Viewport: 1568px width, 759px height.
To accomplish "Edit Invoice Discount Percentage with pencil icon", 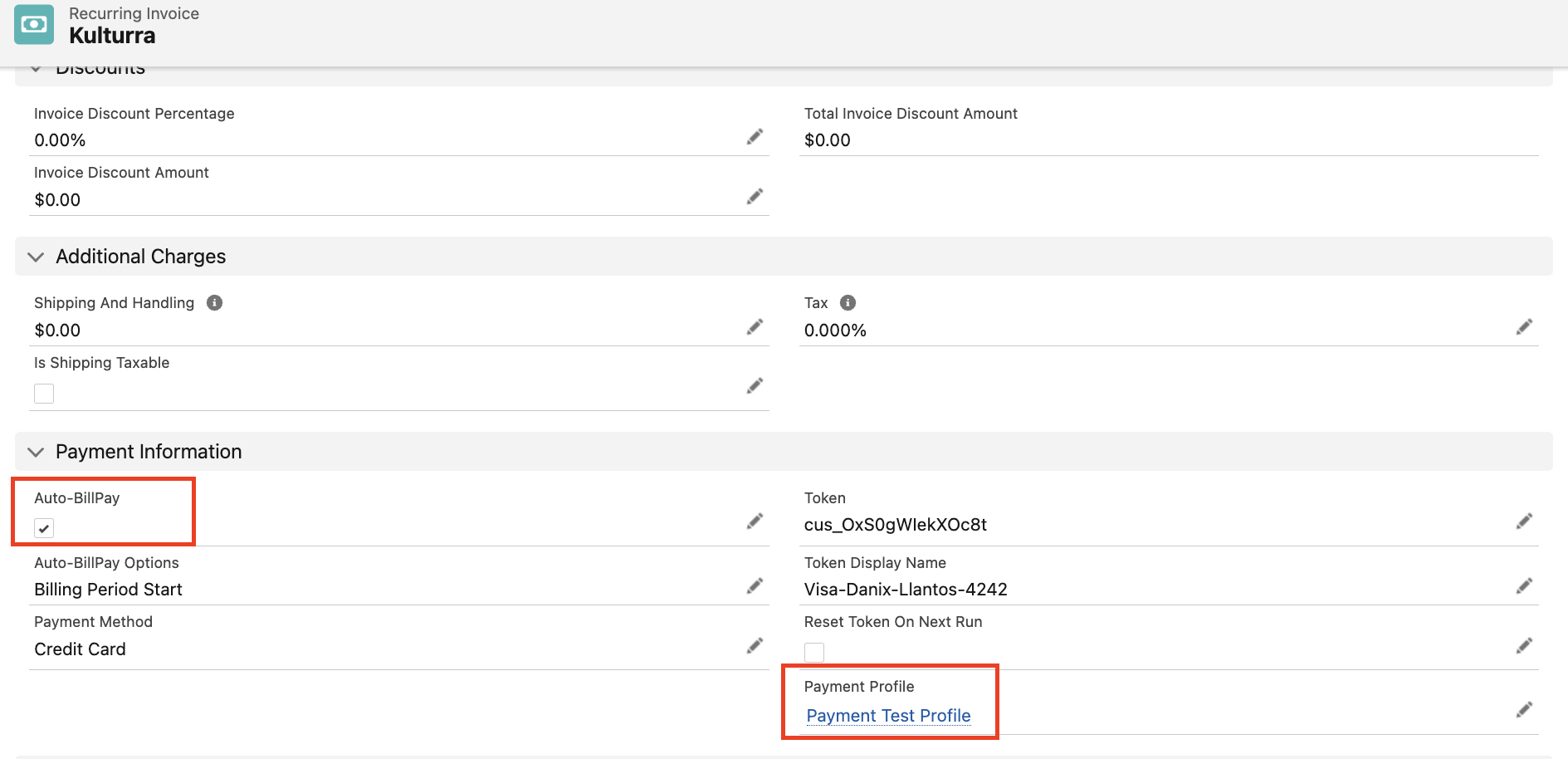I will click(755, 137).
